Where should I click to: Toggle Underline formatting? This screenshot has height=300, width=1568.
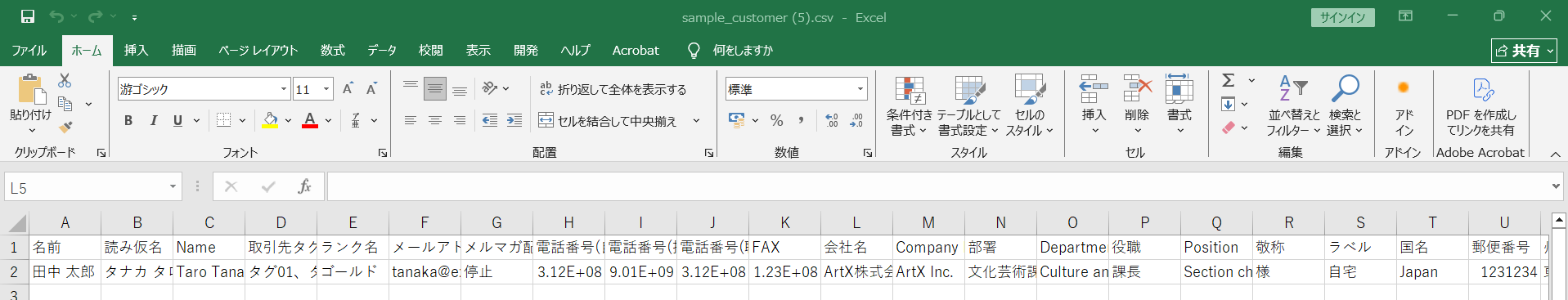177,120
